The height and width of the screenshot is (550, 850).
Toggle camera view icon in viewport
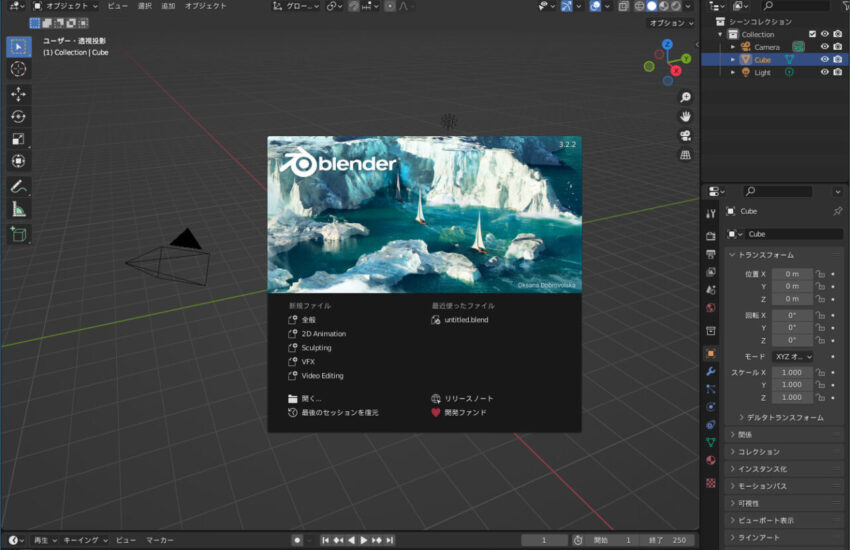[x=686, y=135]
